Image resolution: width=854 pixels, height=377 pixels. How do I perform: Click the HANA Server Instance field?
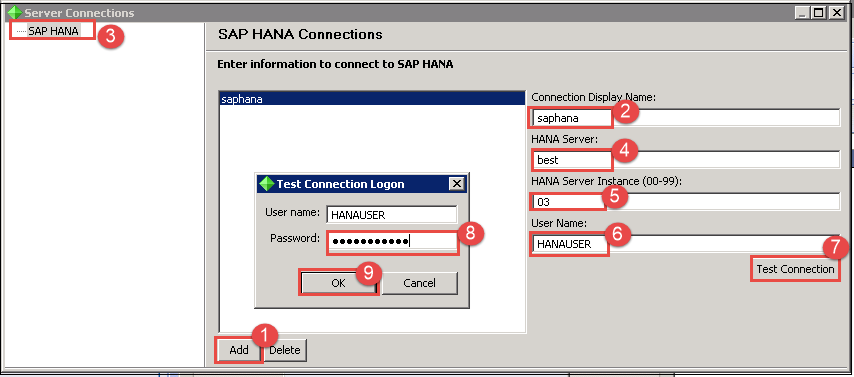pyautogui.click(x=686, y=202)
